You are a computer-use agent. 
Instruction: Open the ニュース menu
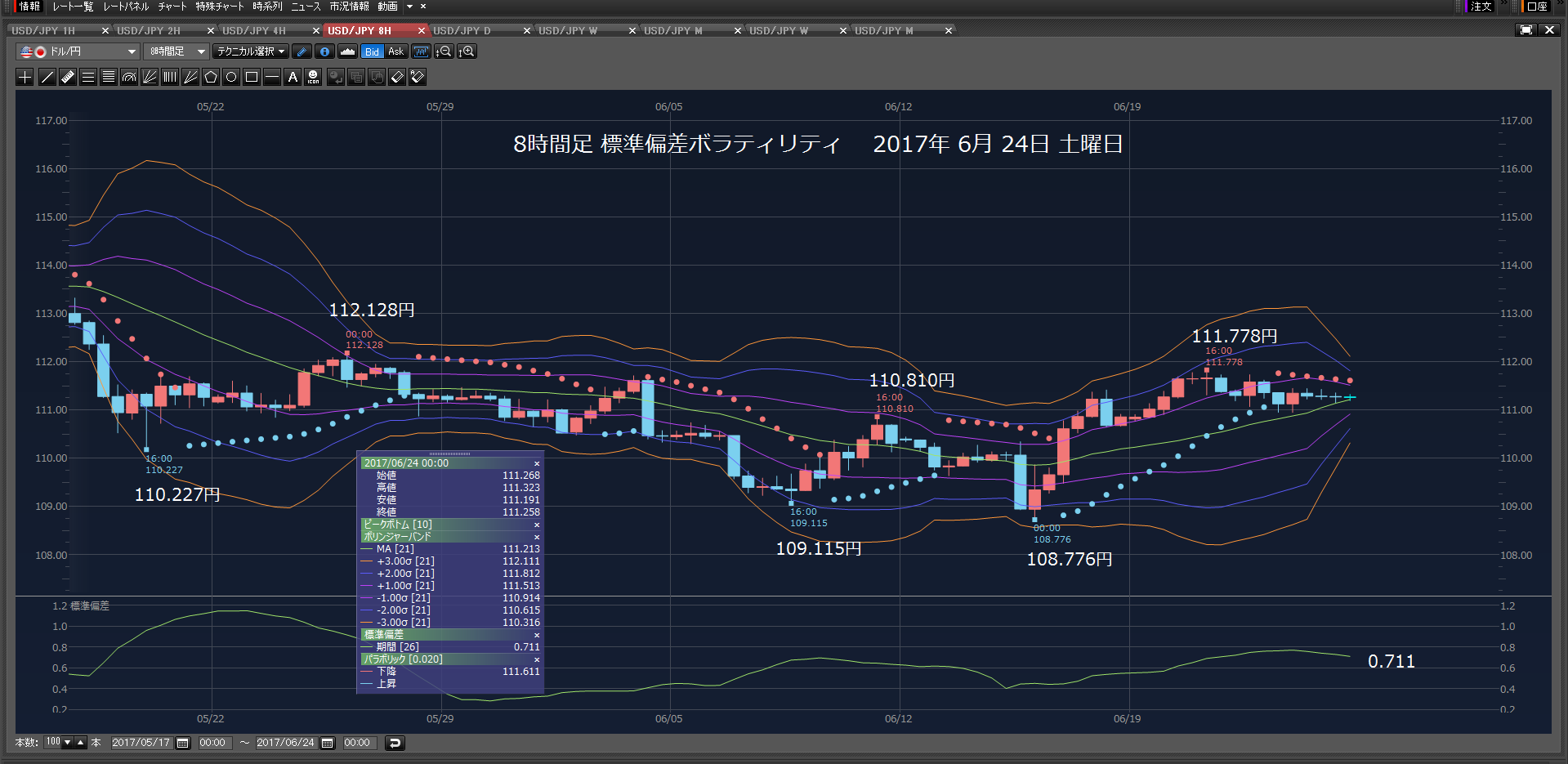pos(306,7)
